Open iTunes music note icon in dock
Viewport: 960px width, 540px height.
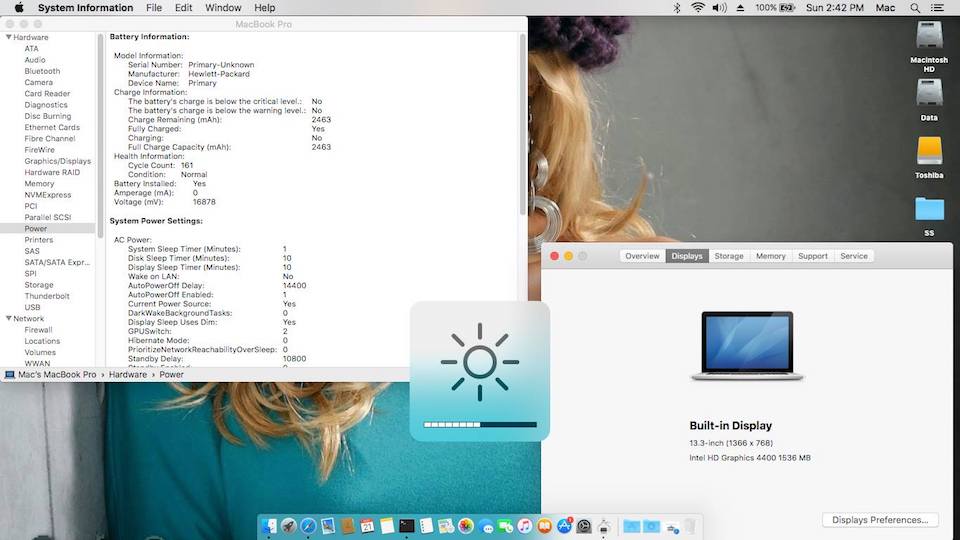525,526
